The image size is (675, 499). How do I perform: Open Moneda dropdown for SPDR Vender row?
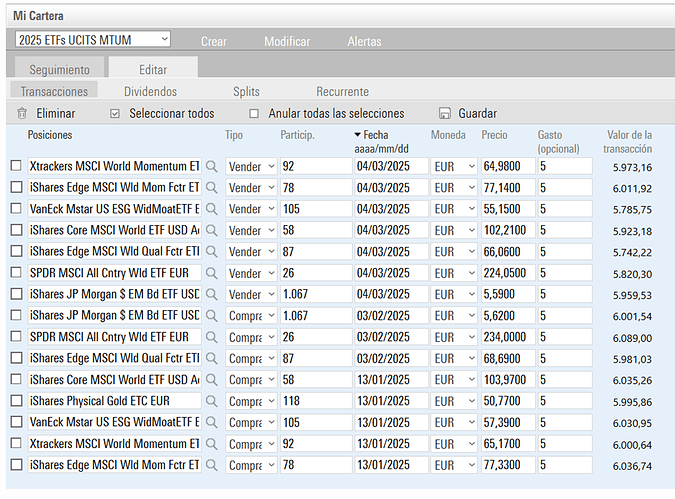(x=454, y=273)
